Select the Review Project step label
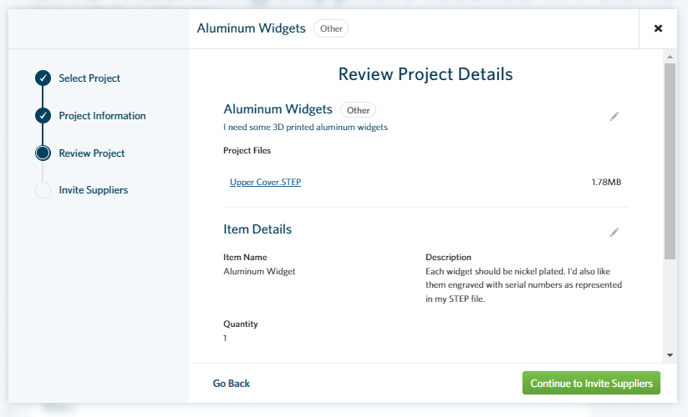 pyautogui.click(x=92, y=153)
